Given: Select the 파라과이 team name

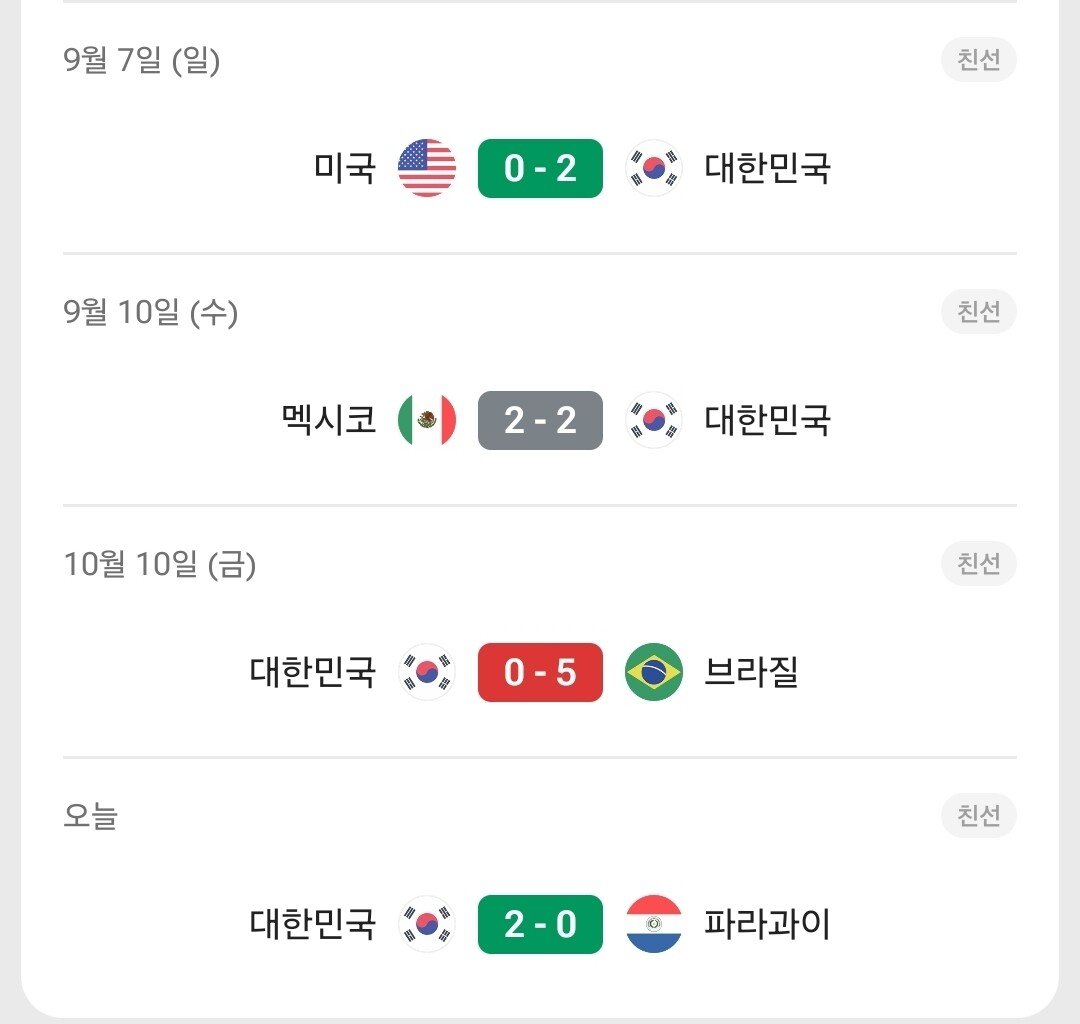Looking at the screenshot, I should pyautogui.click(x=767, y=924).
